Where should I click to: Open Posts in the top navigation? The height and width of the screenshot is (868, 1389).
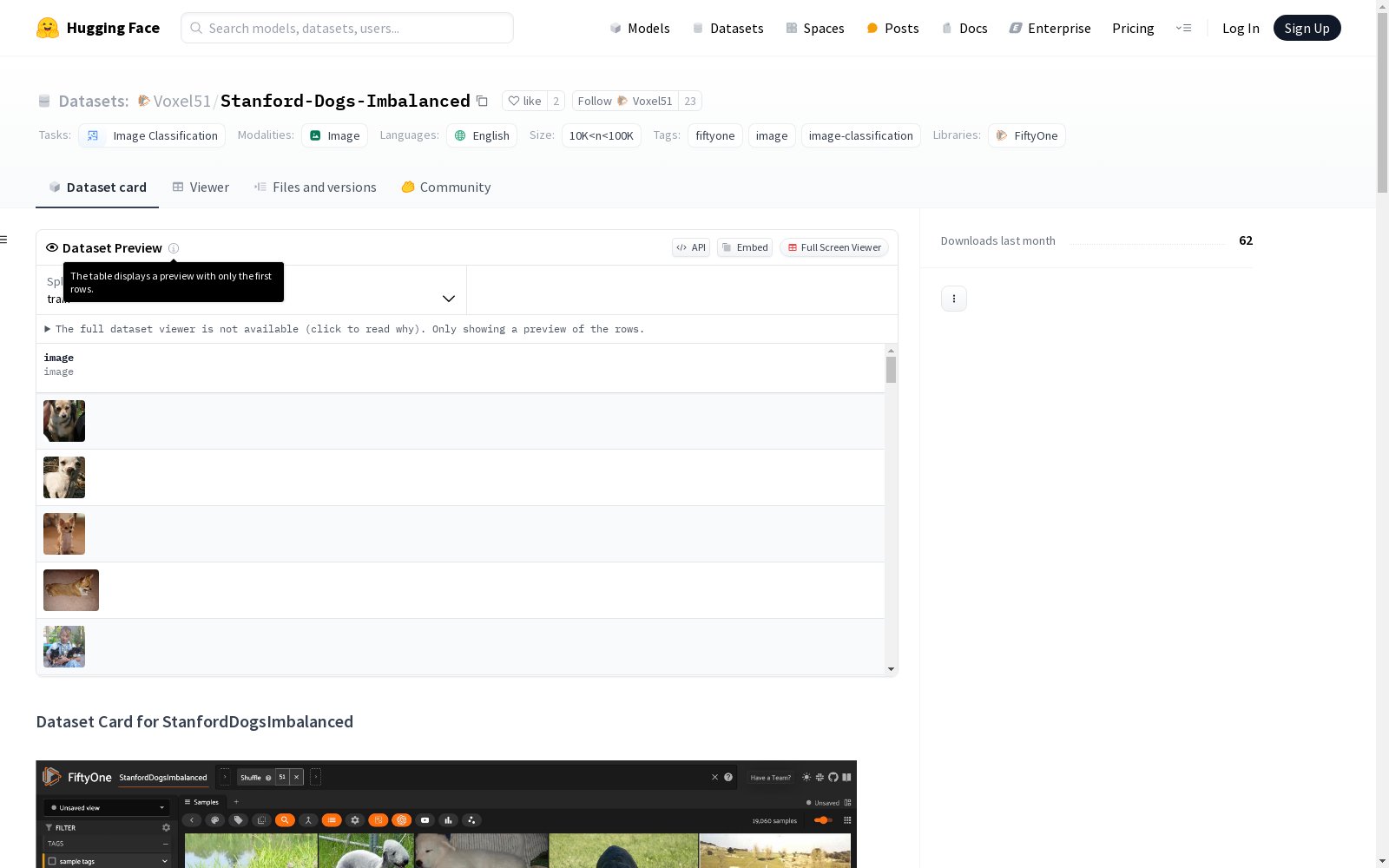tap(892, 28)
